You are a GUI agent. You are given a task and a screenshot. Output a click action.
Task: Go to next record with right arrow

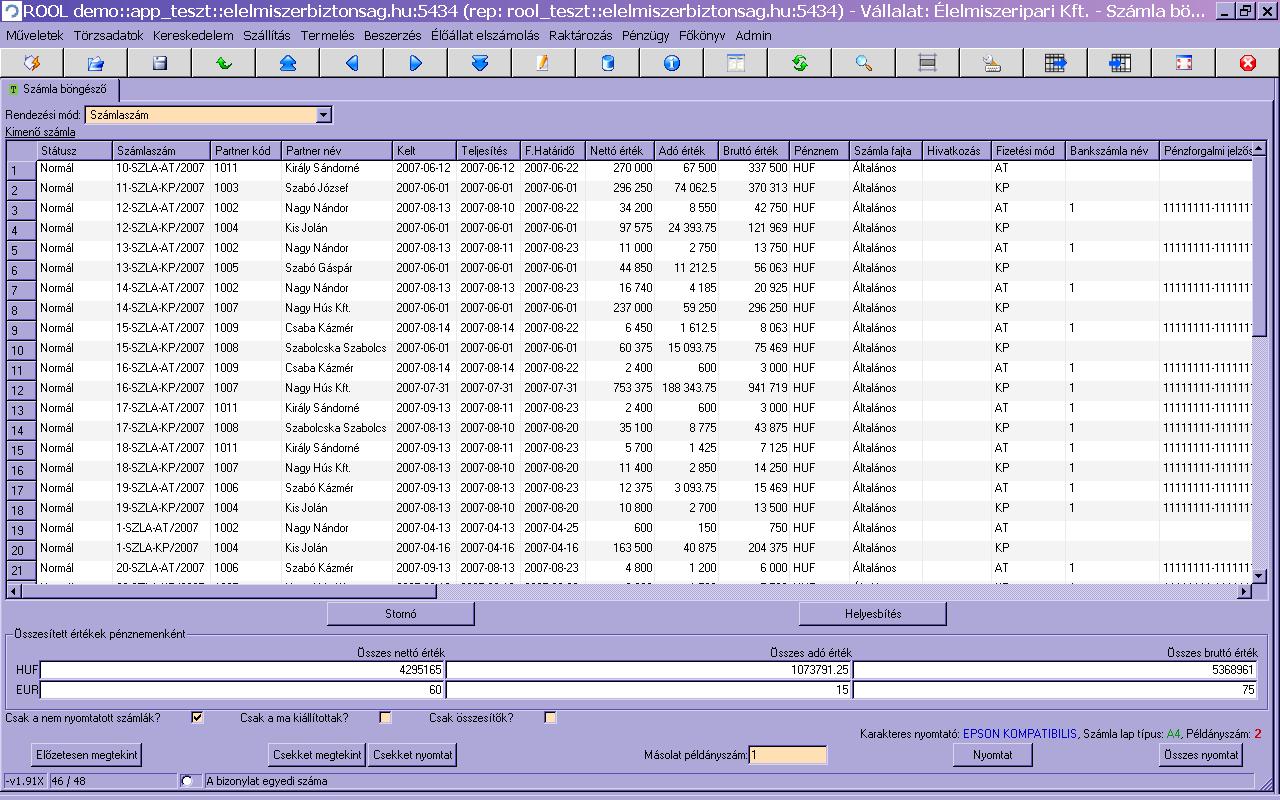coord(415,63)
